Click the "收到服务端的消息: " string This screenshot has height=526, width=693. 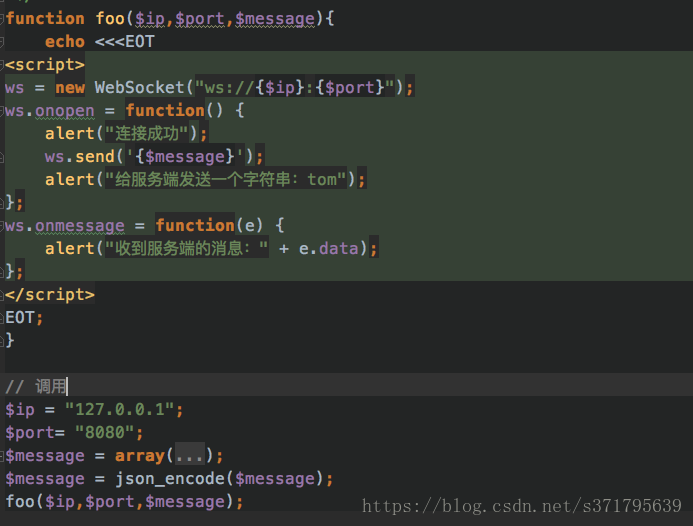187,248
